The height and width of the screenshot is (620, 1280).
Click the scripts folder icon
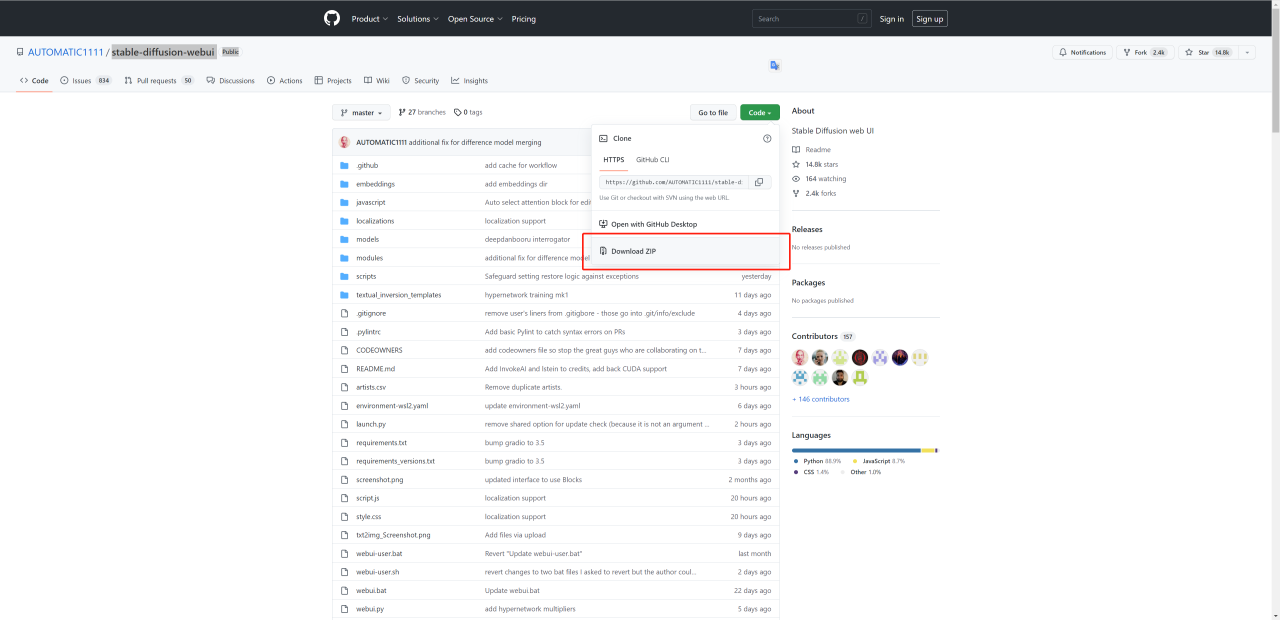tap(344, 276)
